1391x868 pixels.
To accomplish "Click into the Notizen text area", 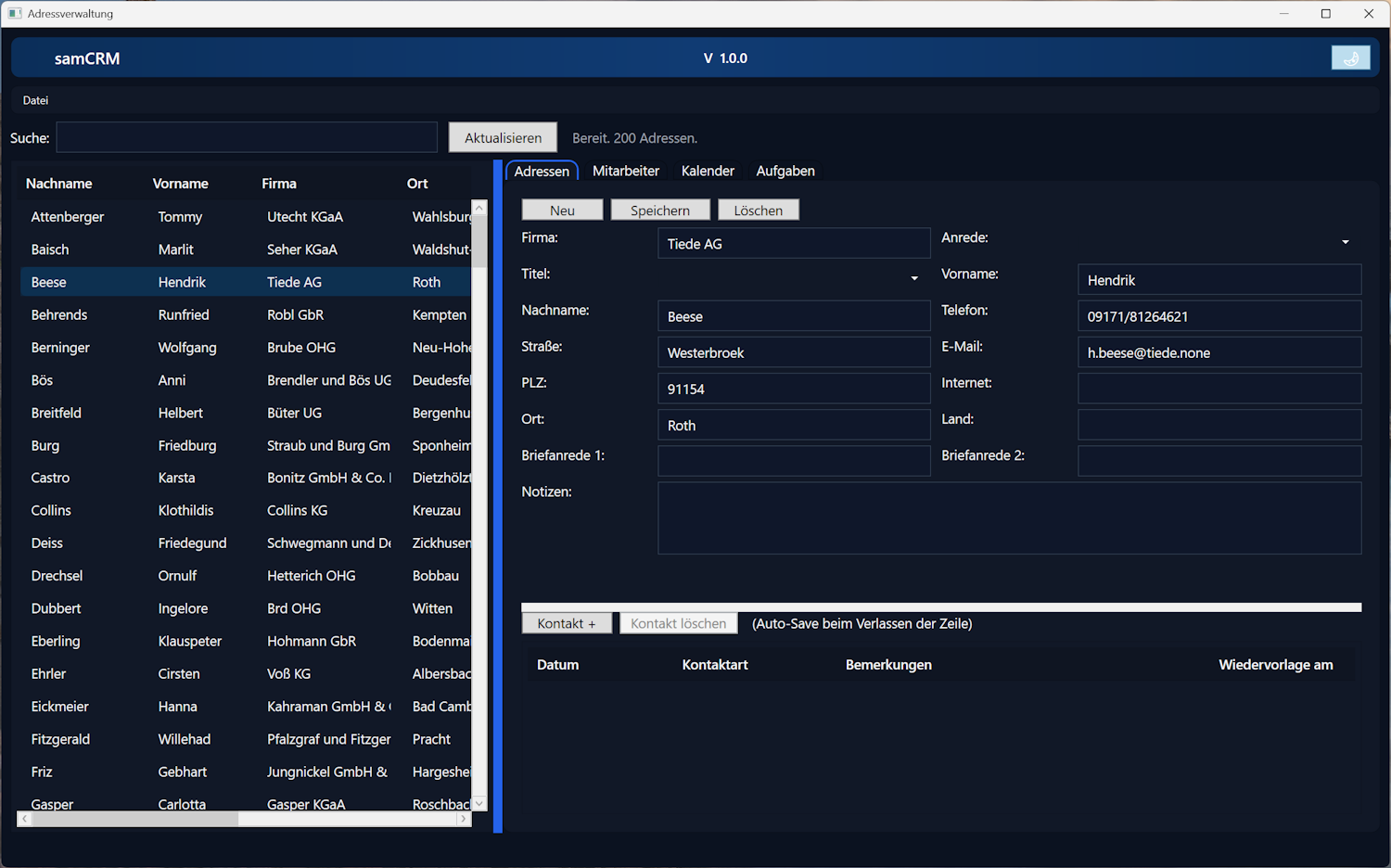I will click(1009, 517).
